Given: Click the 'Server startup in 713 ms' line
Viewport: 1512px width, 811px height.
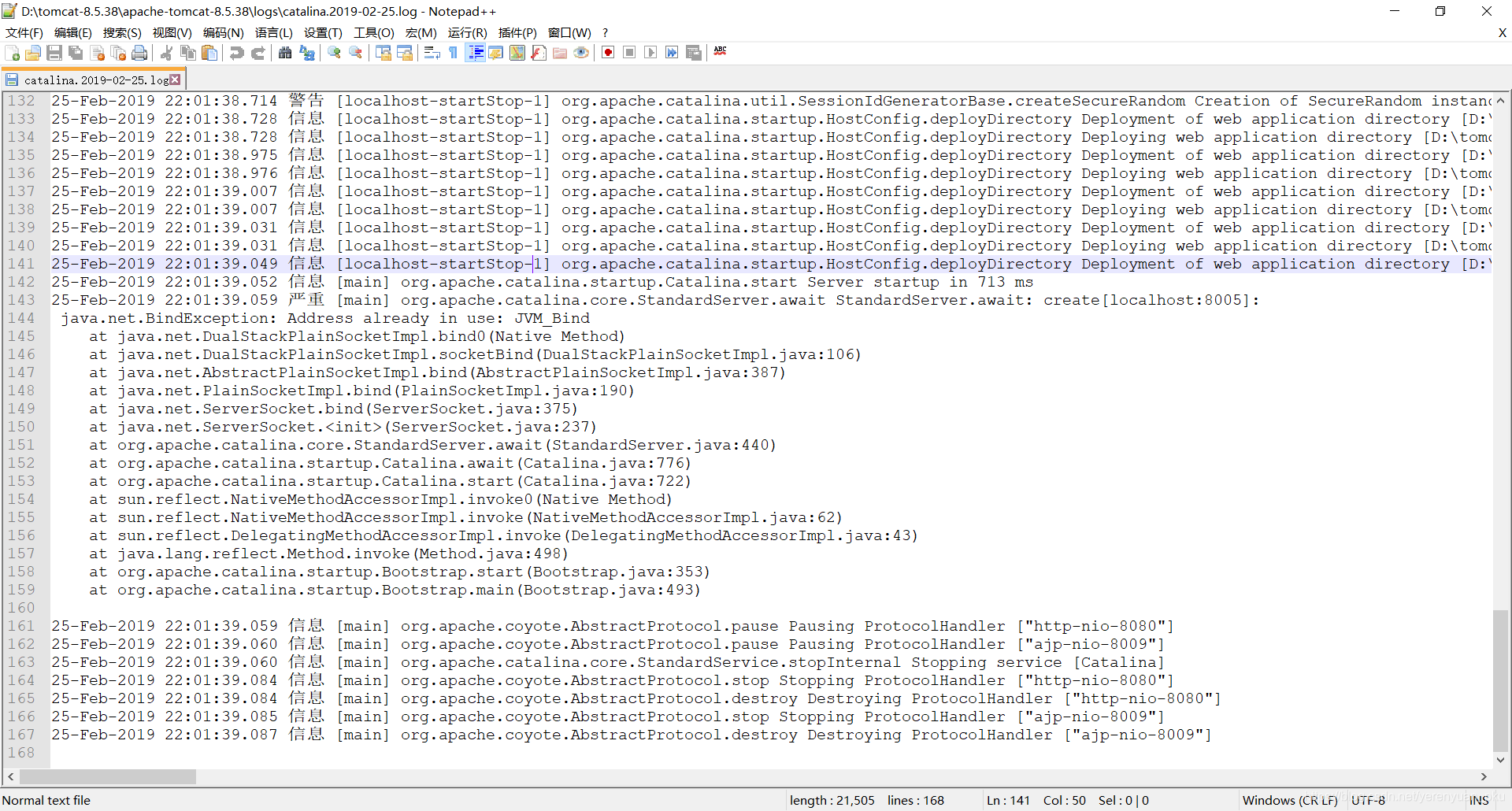Looking at the screenshot, I should [x=543, y=282].
